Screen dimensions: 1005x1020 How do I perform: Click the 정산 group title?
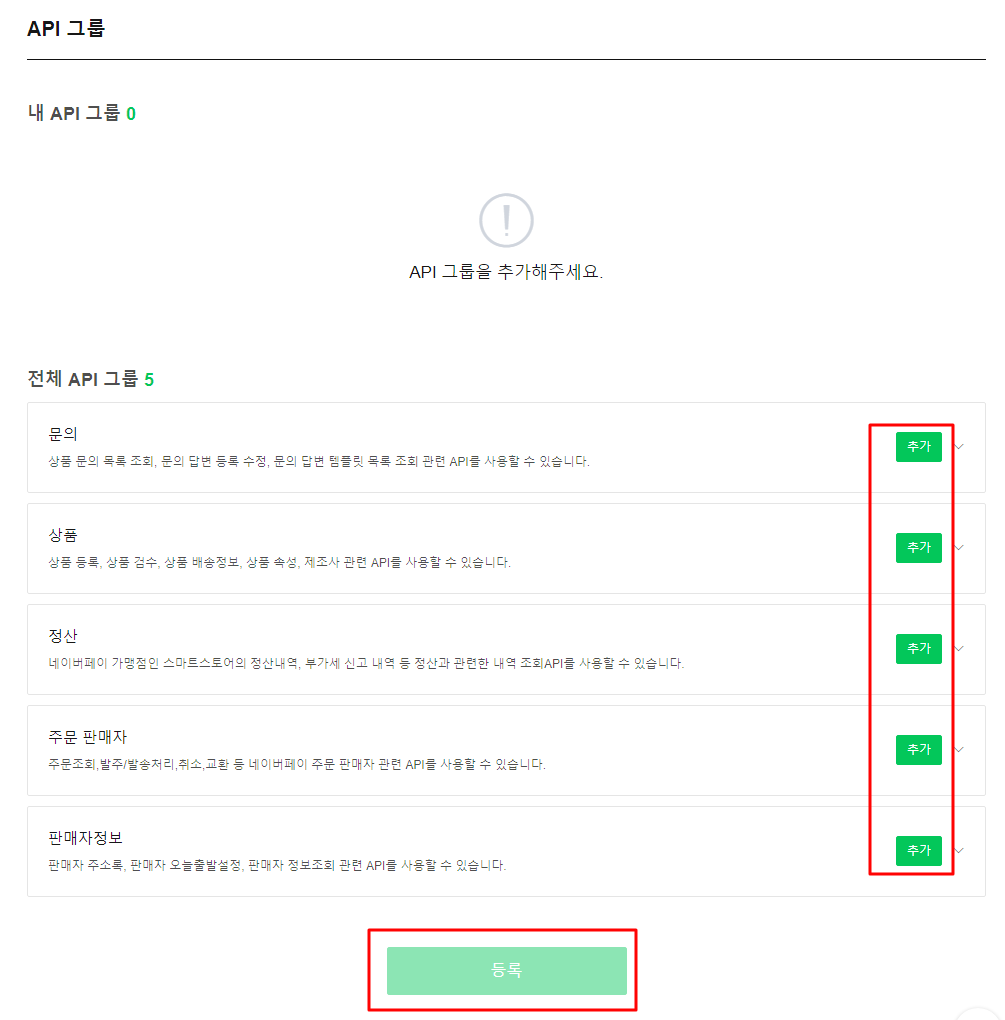62,636
